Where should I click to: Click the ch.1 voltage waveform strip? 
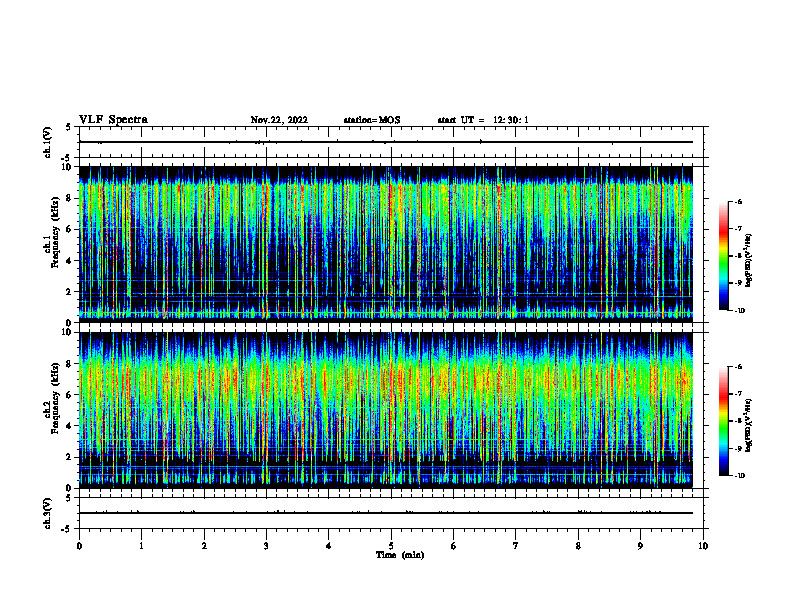click(x=391, y=142)
